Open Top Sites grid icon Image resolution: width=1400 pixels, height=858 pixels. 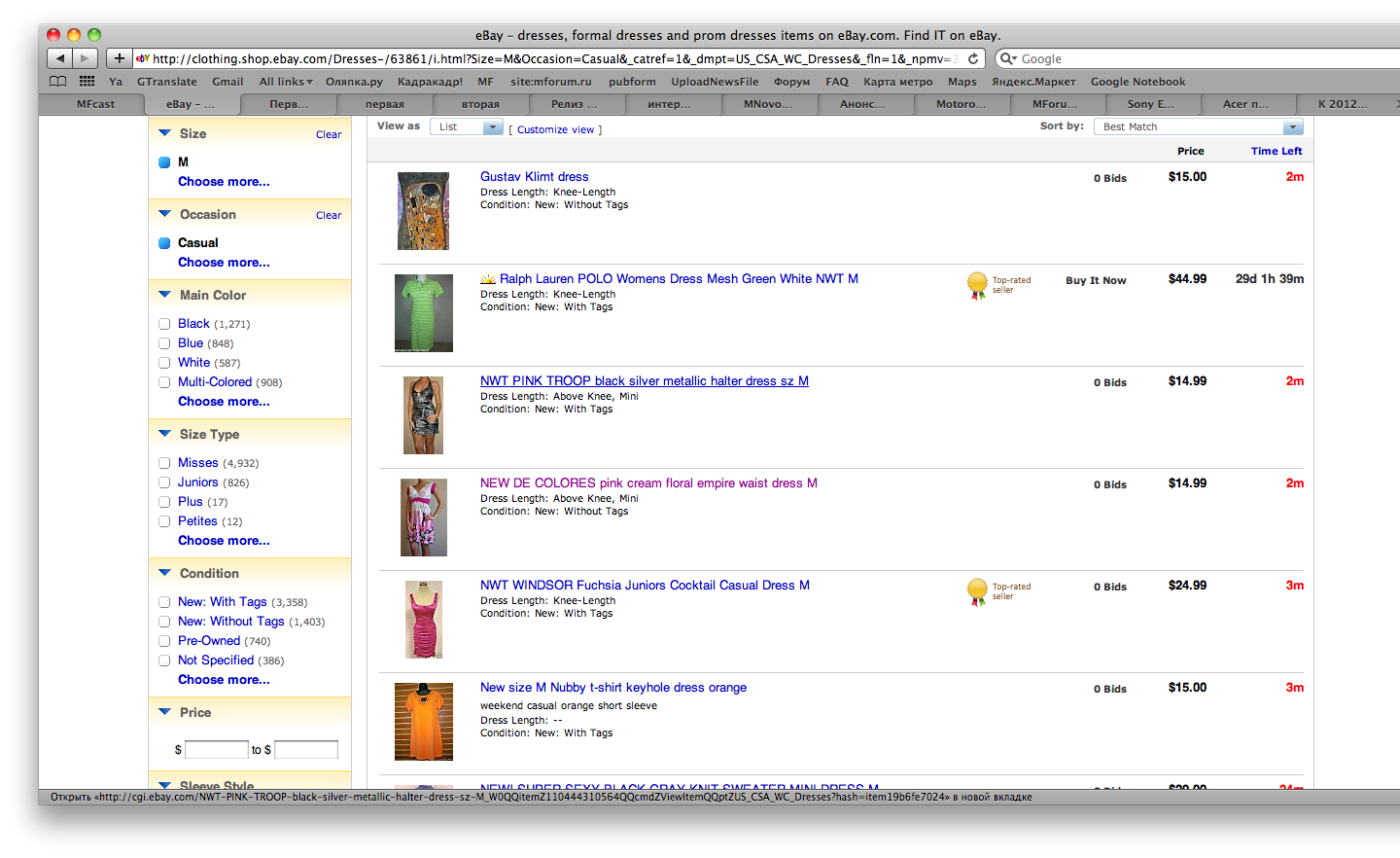pyautogui.click(x=87, y=82)
